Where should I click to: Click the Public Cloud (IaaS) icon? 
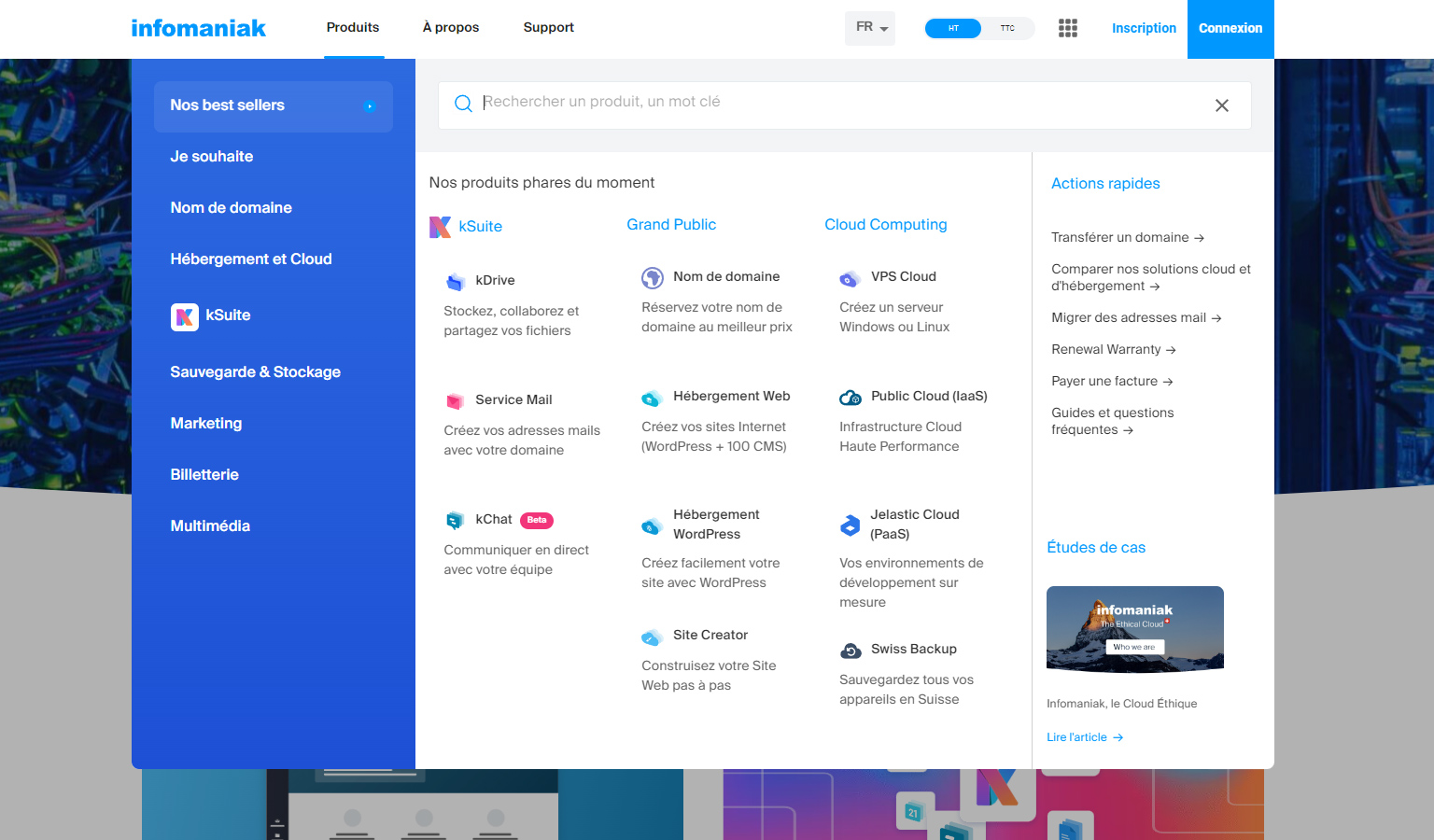coord(850,398)
